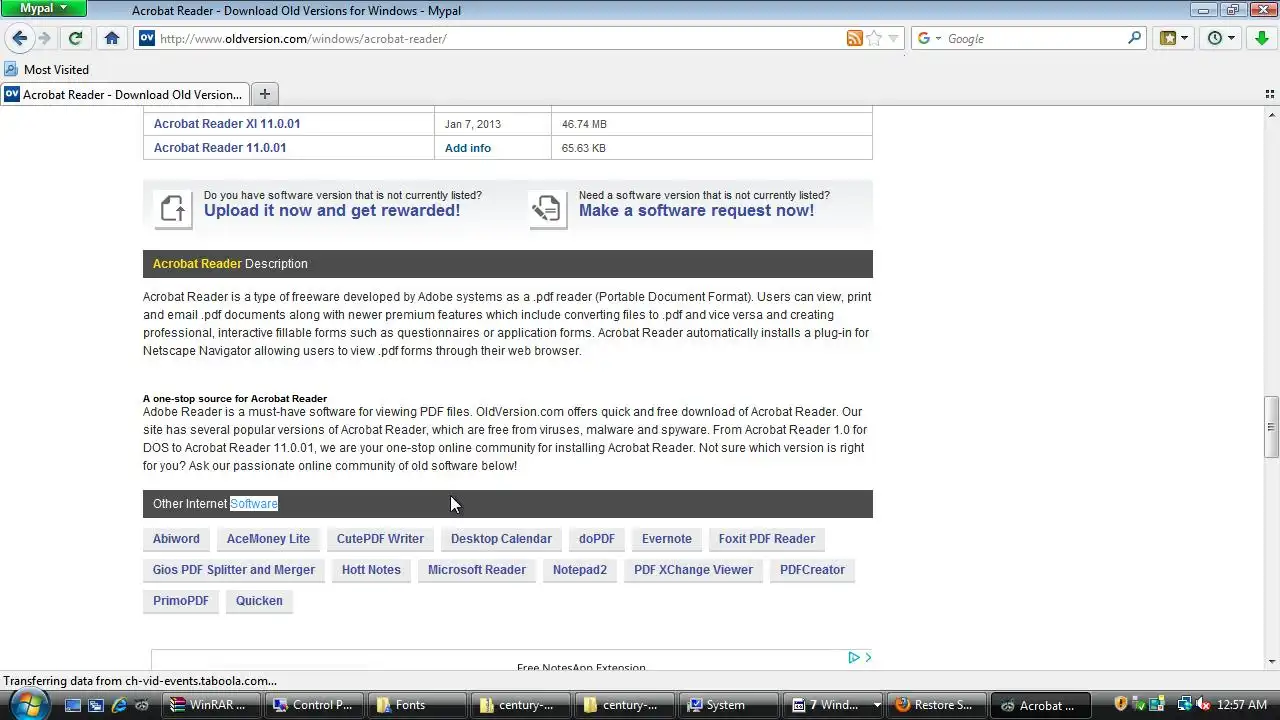
Task: Open the browser home page
Action: pos(112,38)
